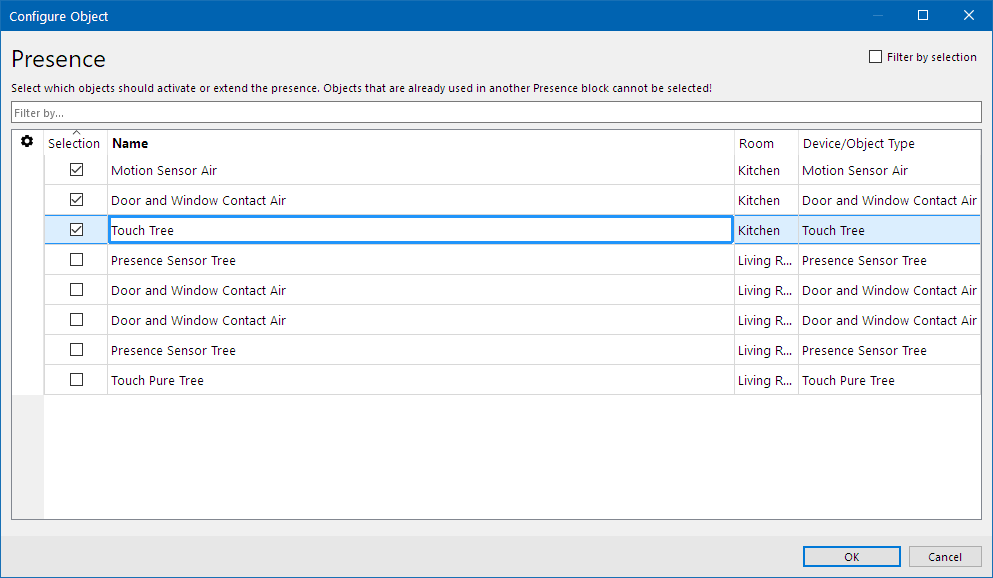Uncheck Motion Sensor Air in Kitchen
The image size is (993, 578).
77,170
